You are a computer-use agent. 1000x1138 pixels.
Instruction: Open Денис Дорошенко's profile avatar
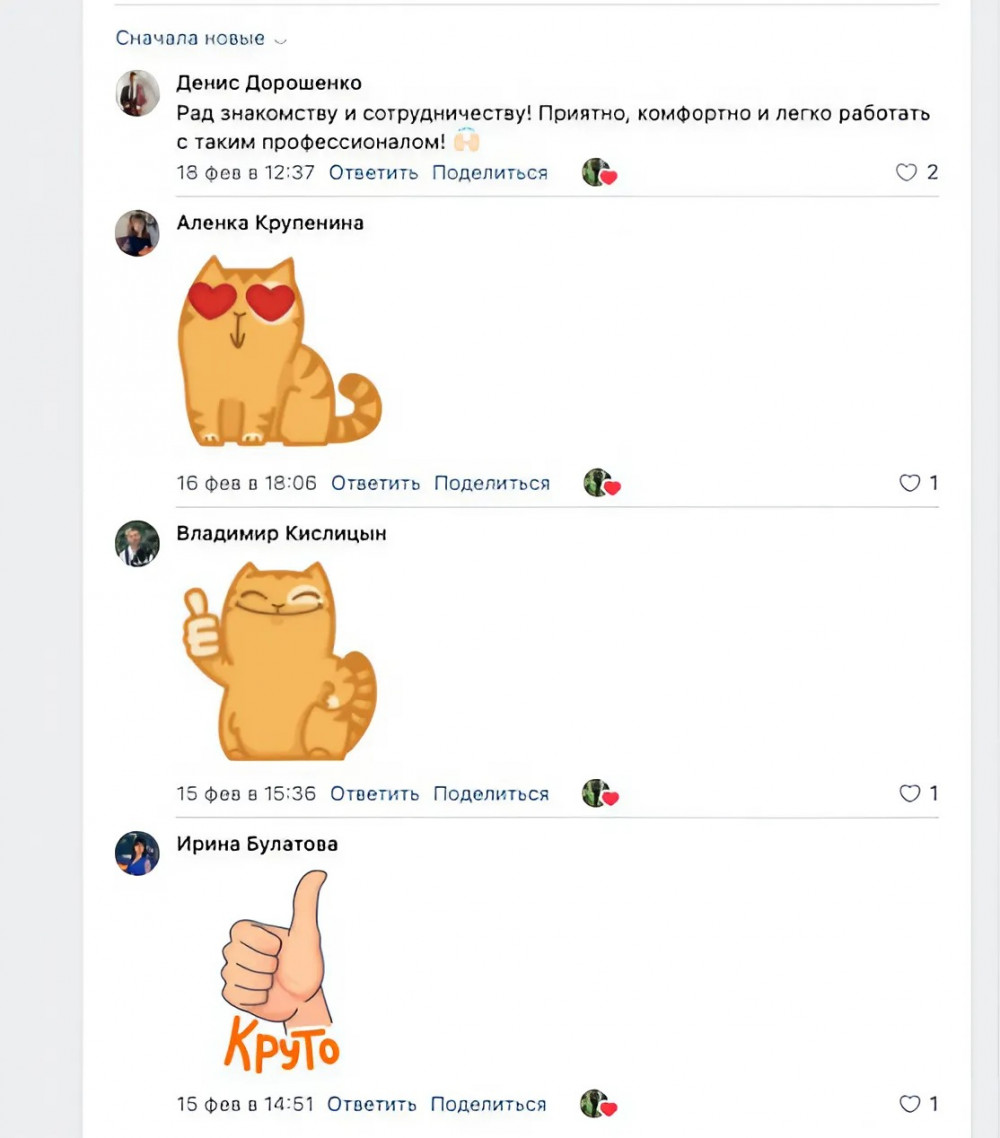pyautogui.click(x=138, y=93)
